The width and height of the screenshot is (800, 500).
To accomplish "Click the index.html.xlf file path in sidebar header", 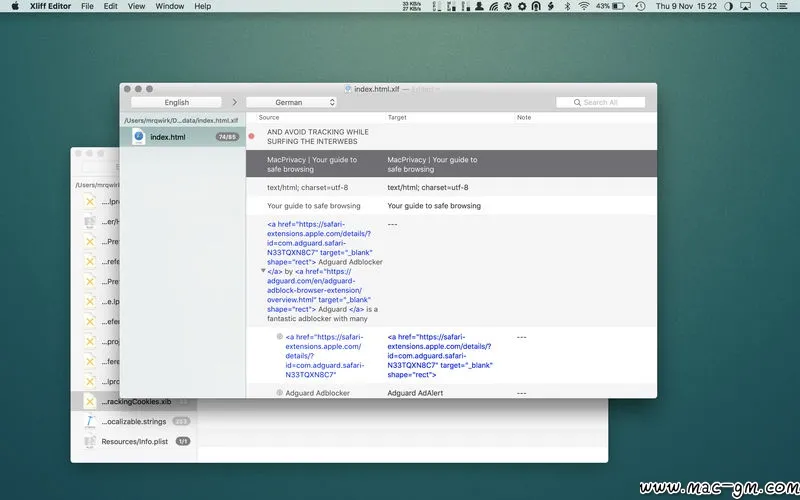I will pyautogui.click(x=181, y=120).
